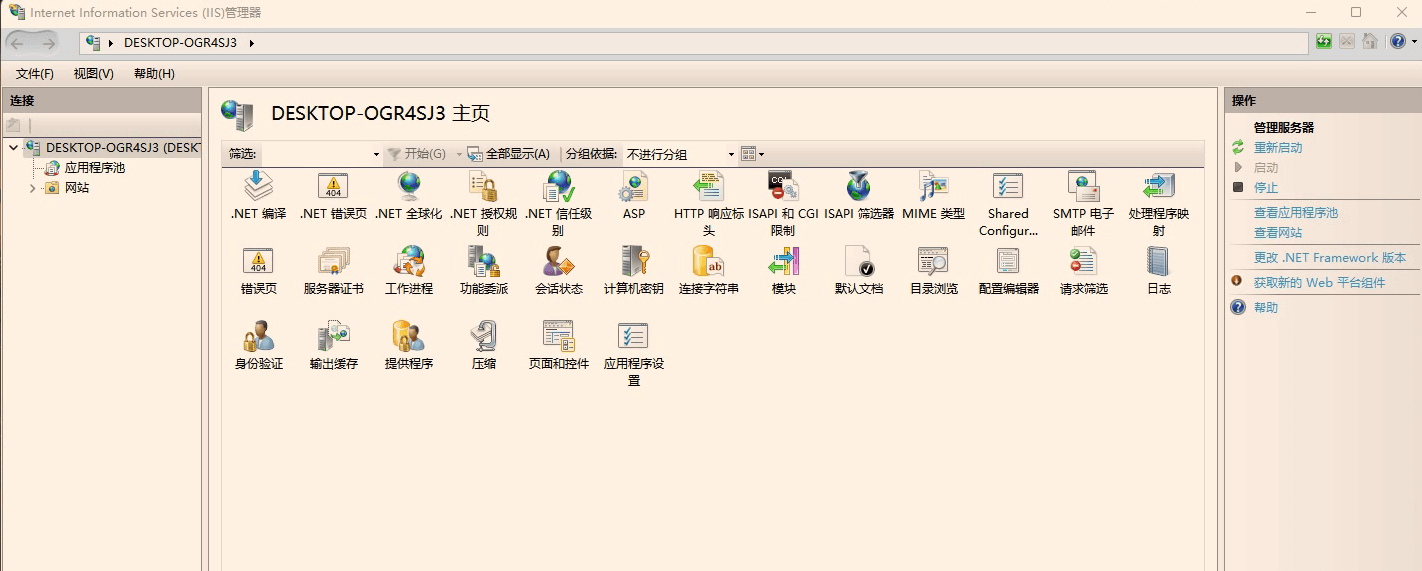Viewport: 1422px width, 571px height.
Task: Open the 压缩 feature
Action: point(483,346)
